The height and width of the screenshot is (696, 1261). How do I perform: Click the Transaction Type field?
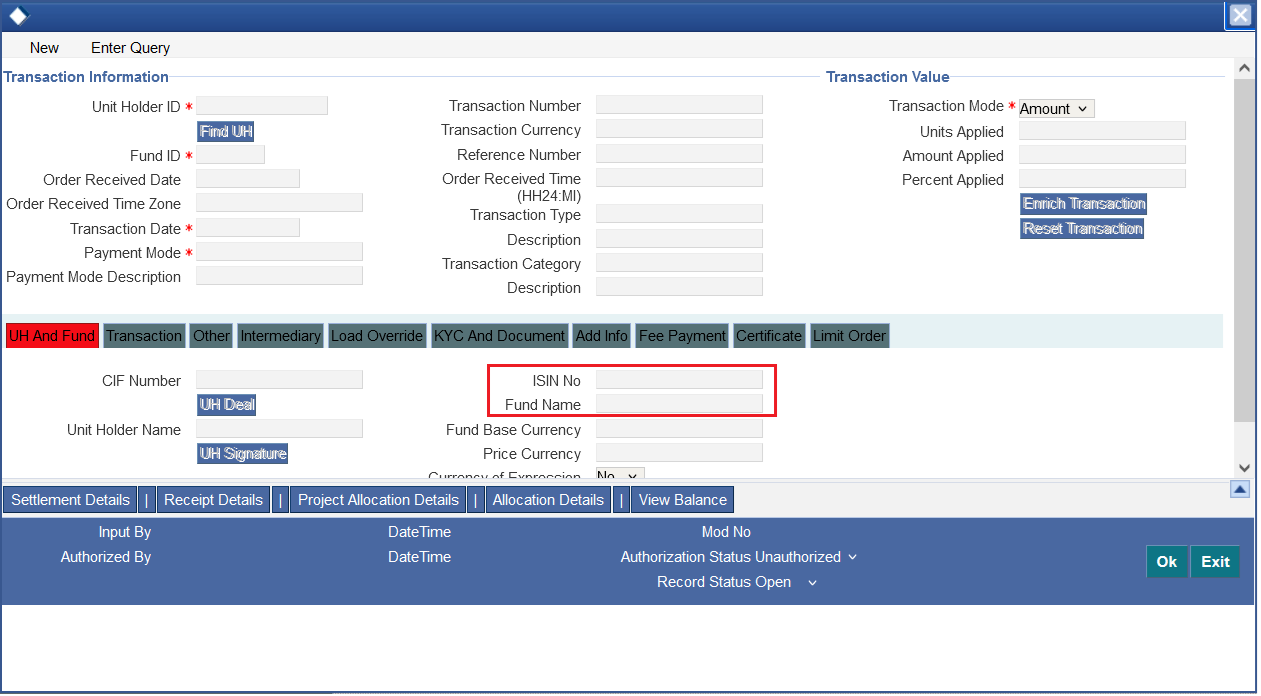coord(679,214)
